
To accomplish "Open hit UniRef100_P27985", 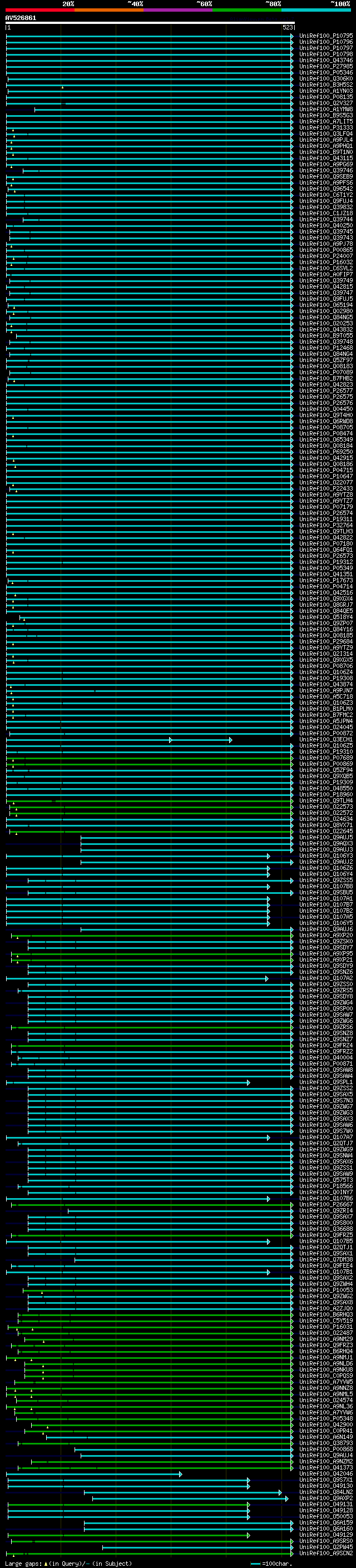I will click(x=326, y=66).
